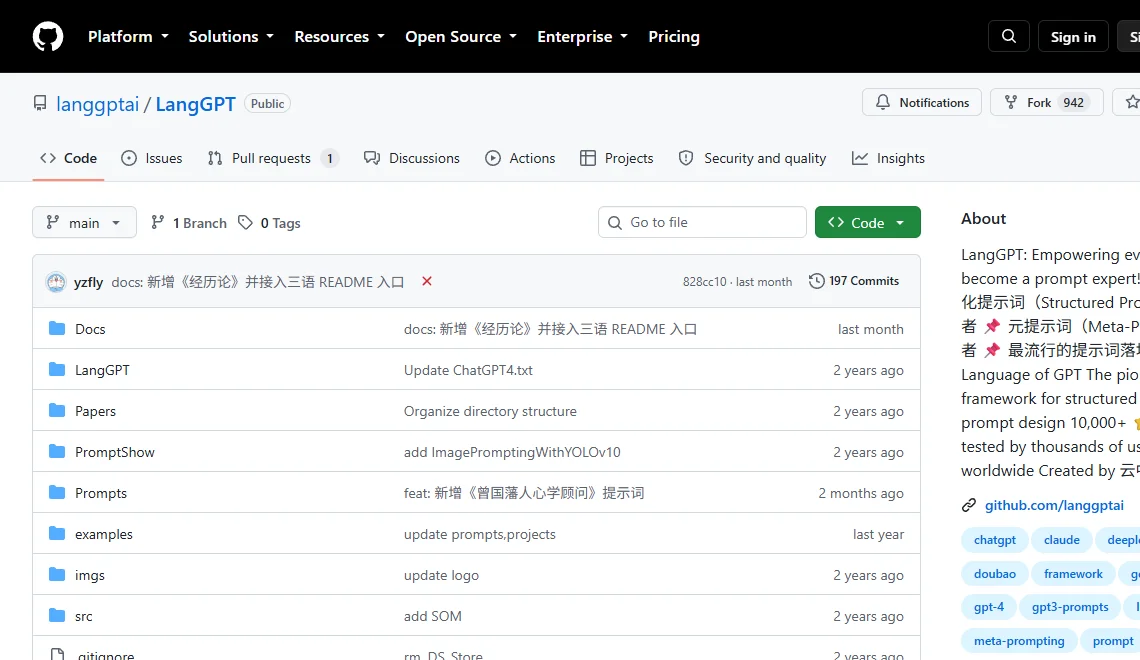
Task: Click the examples folder icon
Action: (x=57, y=534)
